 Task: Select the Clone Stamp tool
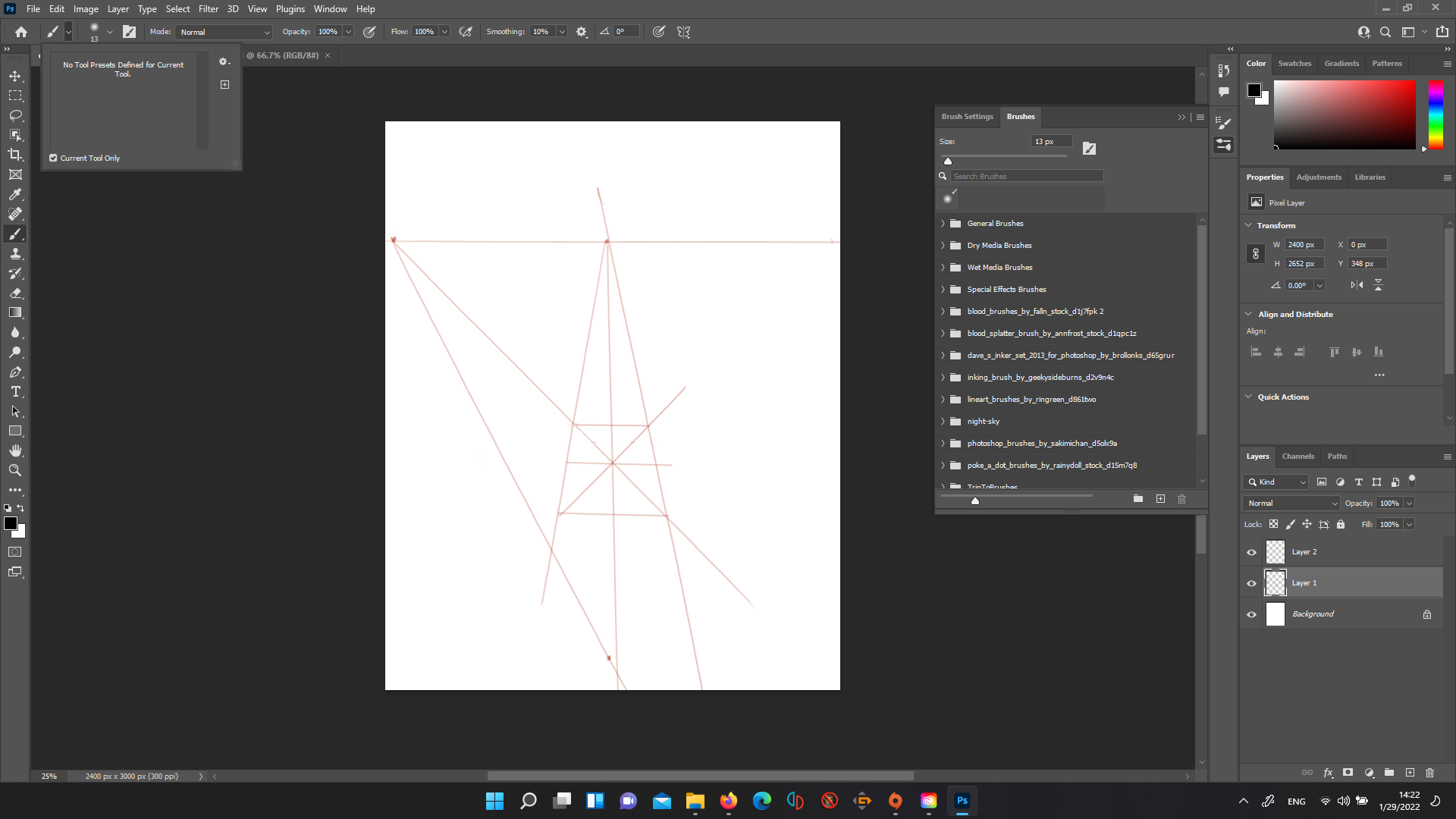pyautogui.click(x=15, y=253)
